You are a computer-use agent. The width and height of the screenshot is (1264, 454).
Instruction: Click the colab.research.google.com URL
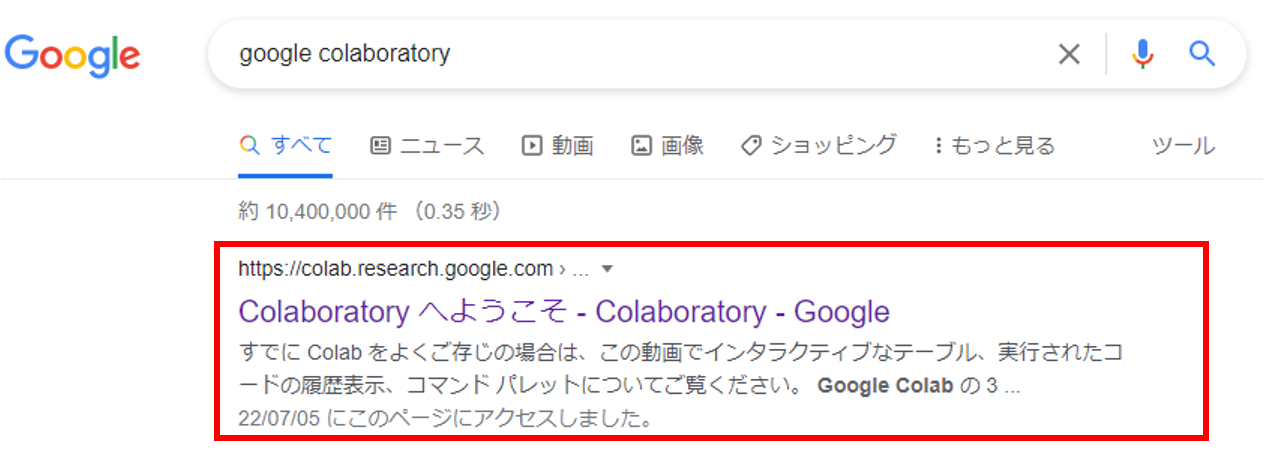[x=395, y=269]
